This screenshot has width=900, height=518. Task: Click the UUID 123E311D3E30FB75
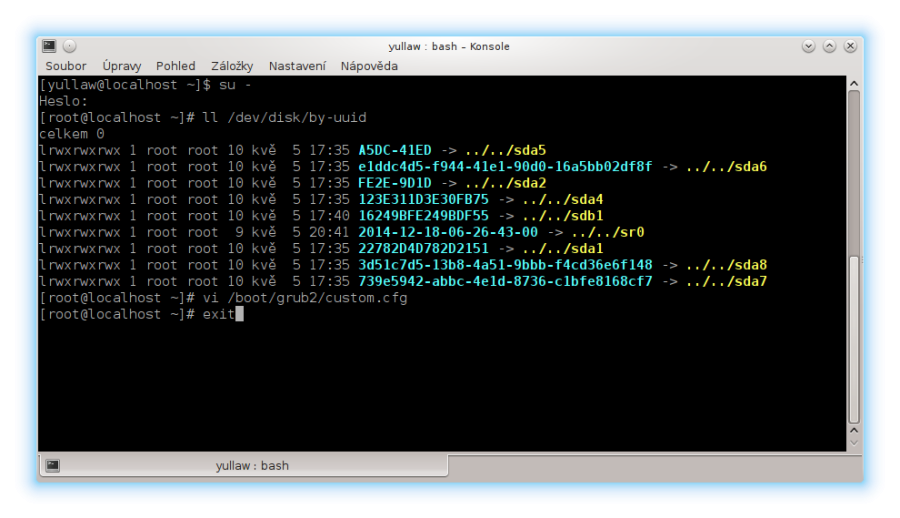pyautogui.click(x=424, y=199)
